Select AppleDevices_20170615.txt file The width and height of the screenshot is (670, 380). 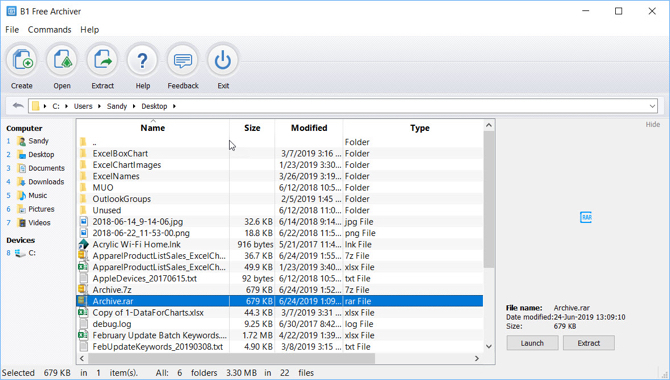[280, 279]
